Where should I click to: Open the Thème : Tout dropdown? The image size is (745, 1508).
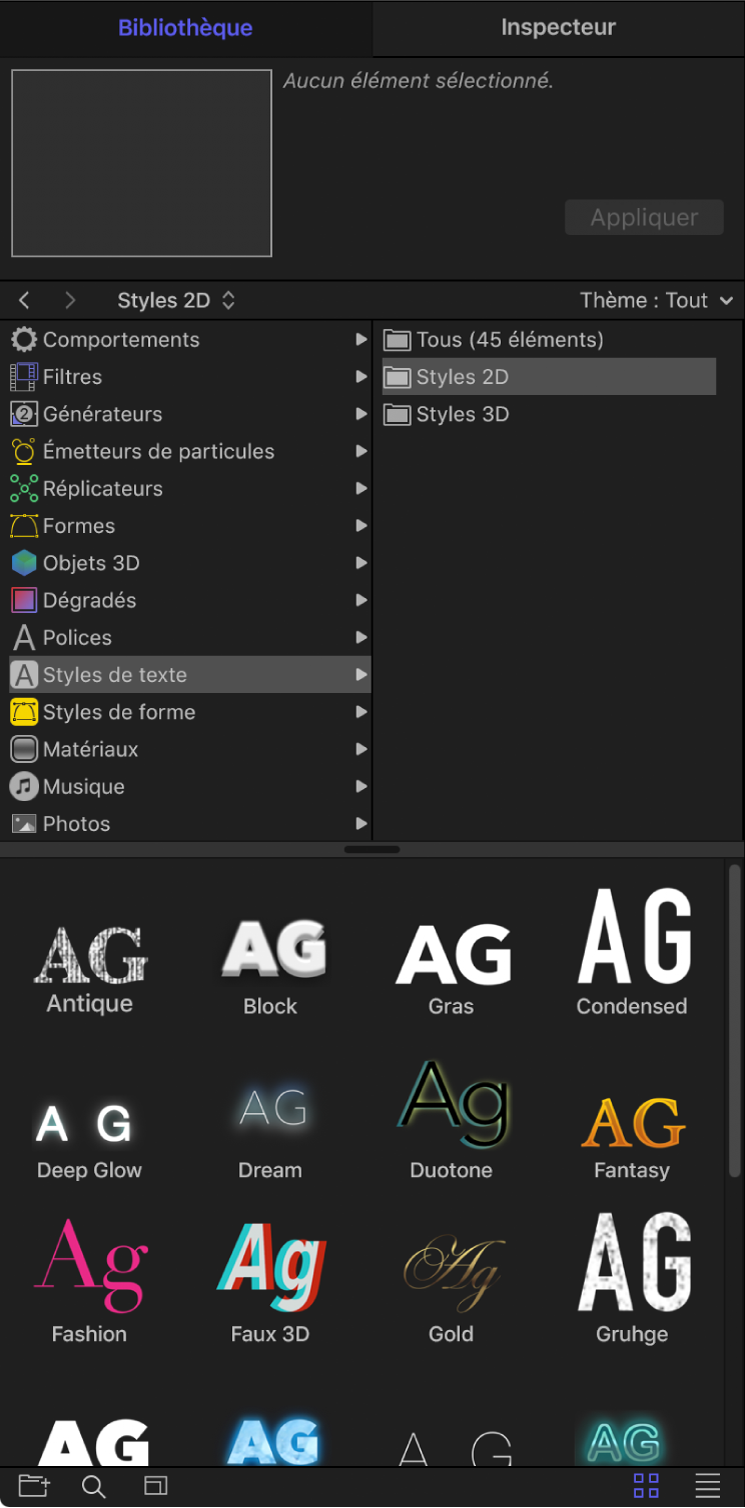656,300
